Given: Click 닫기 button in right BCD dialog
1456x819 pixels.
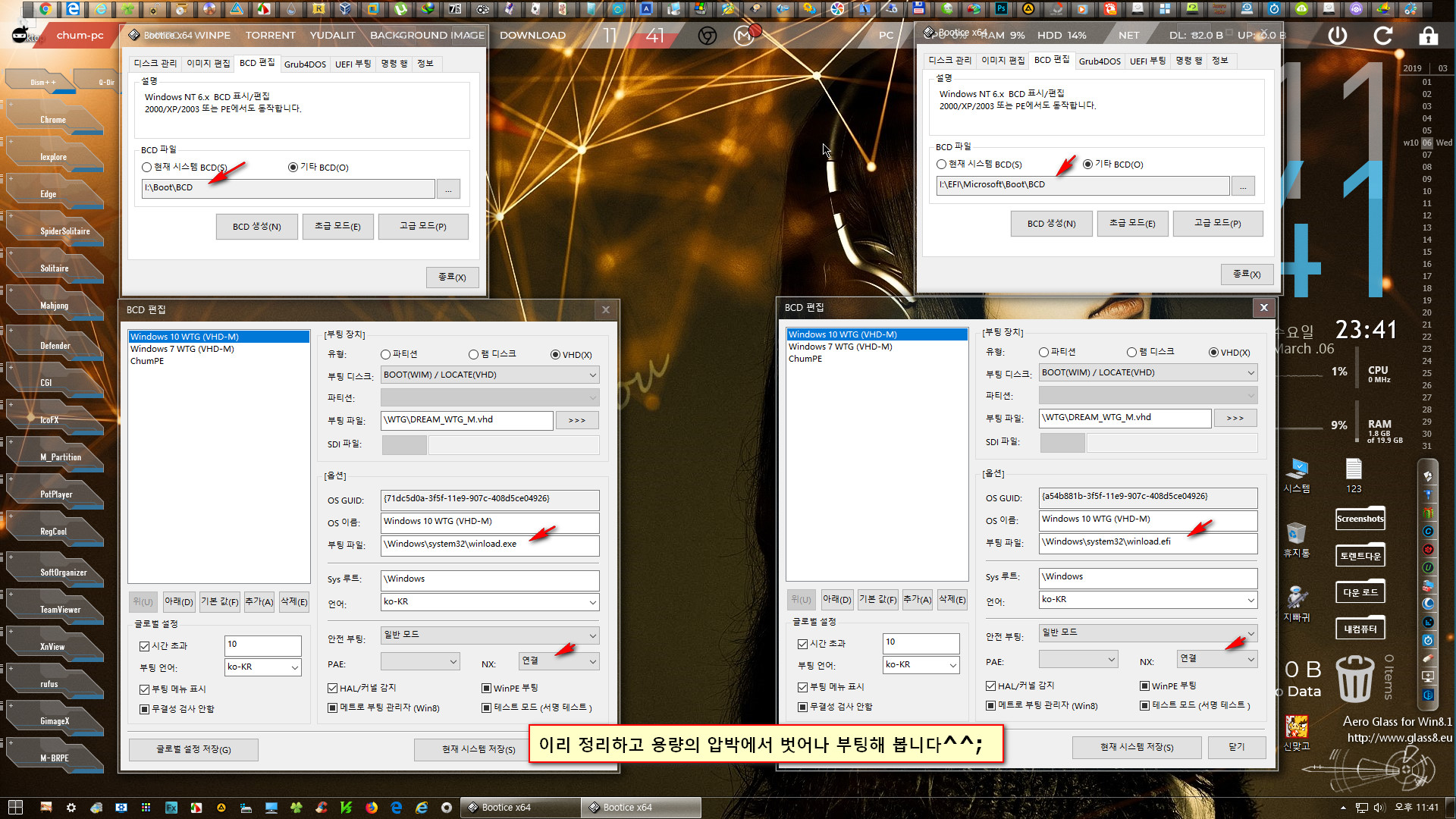Looking at the screenshot, I should point(1236,747).
